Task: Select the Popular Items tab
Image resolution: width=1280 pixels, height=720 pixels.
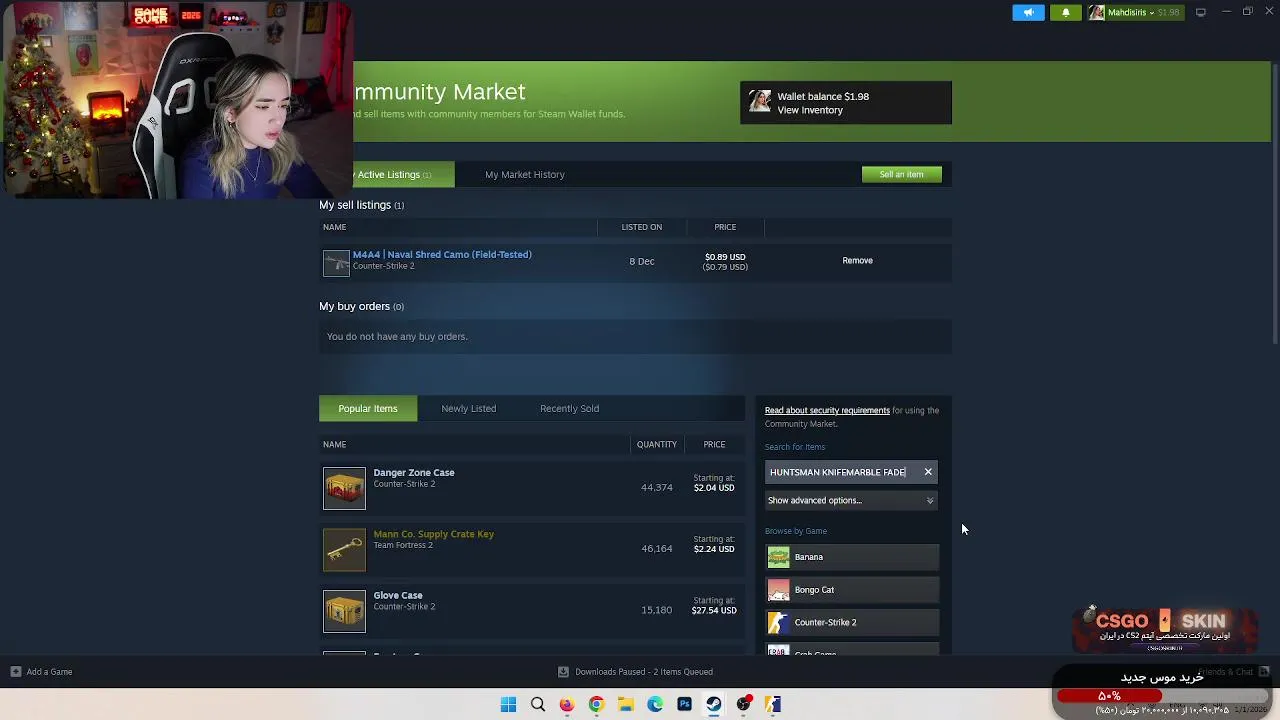Action: [x=368, y=408]
